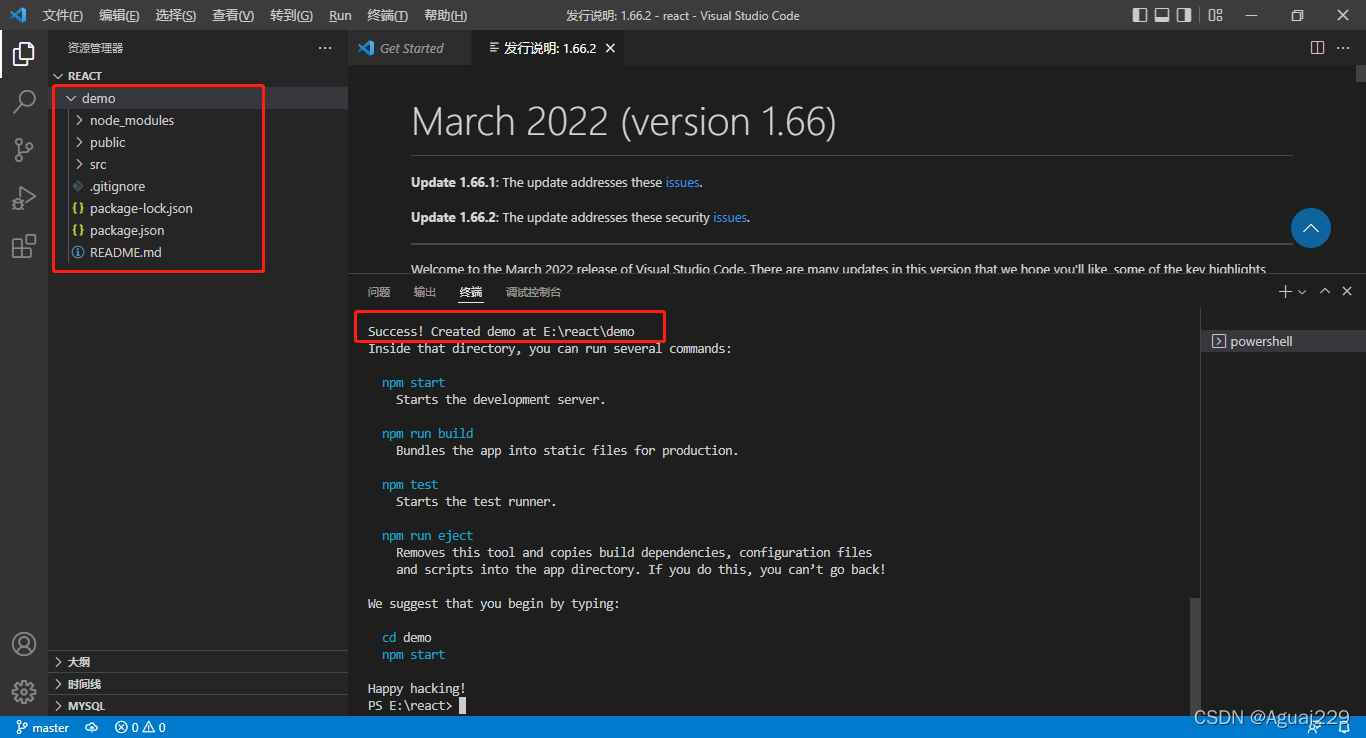Open the 终端(T) menu
The image size is (1366, 738).
point(388,15)
